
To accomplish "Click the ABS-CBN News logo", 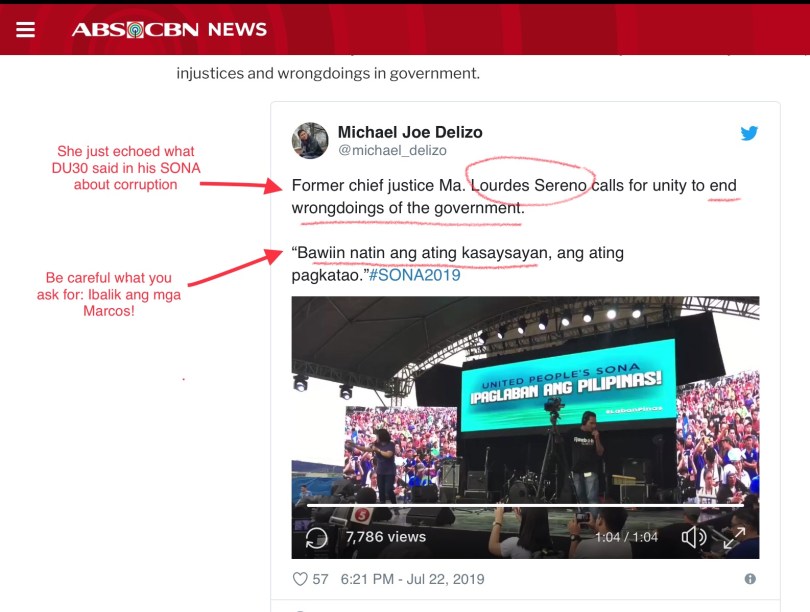I will point(169,29).
